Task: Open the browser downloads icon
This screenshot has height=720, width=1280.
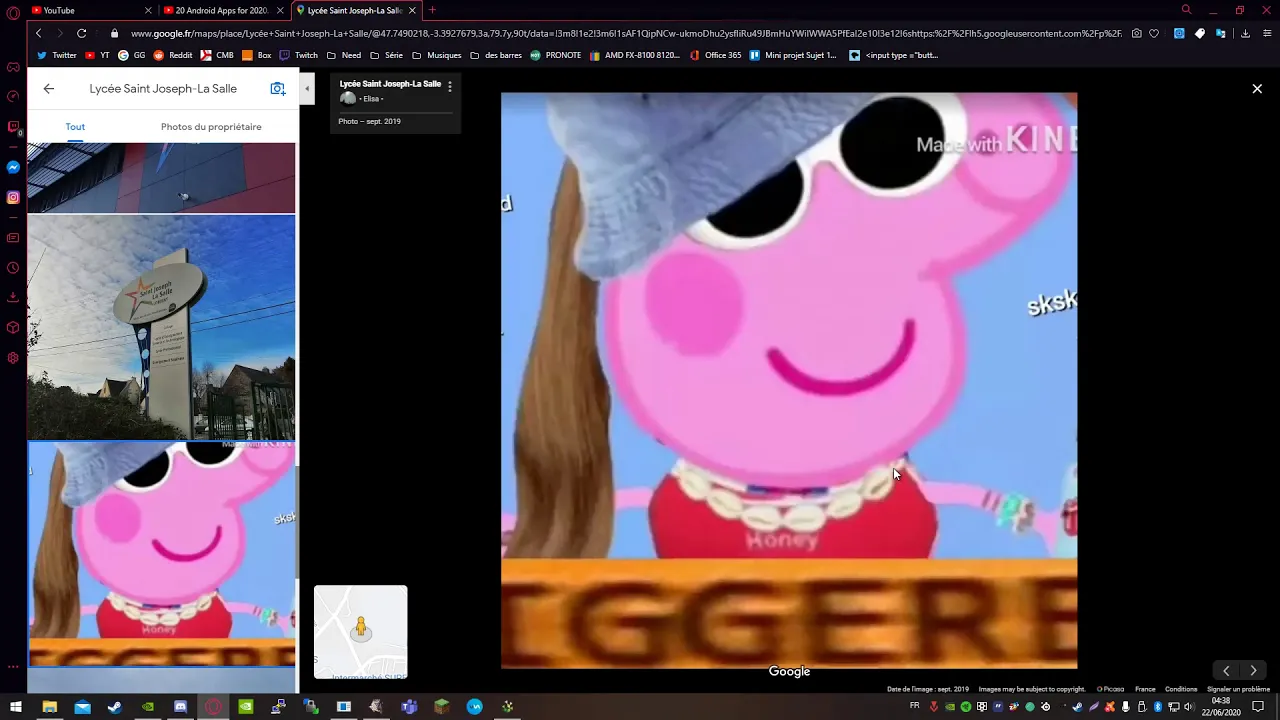Action: (x=1245, y=33)
